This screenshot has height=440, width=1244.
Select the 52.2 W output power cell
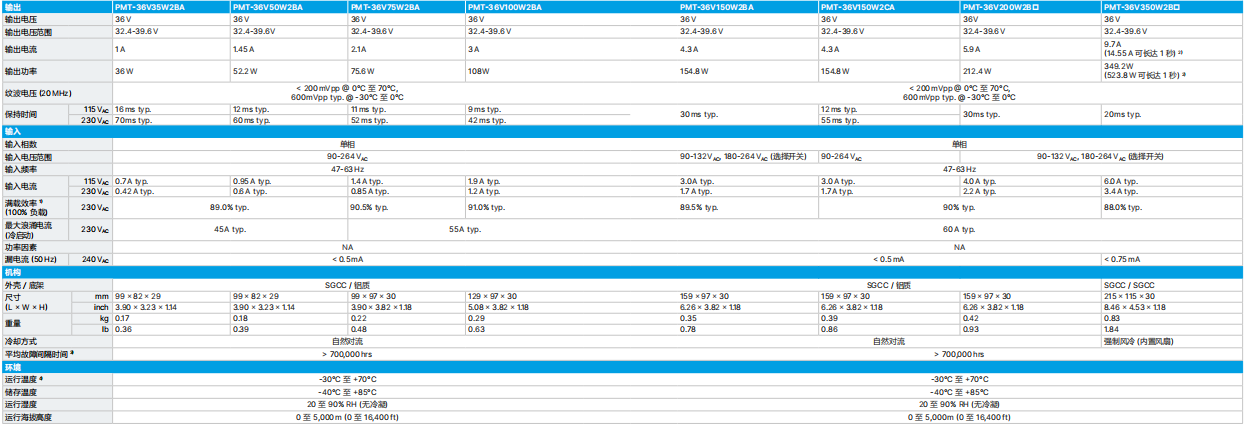point(247,71)
